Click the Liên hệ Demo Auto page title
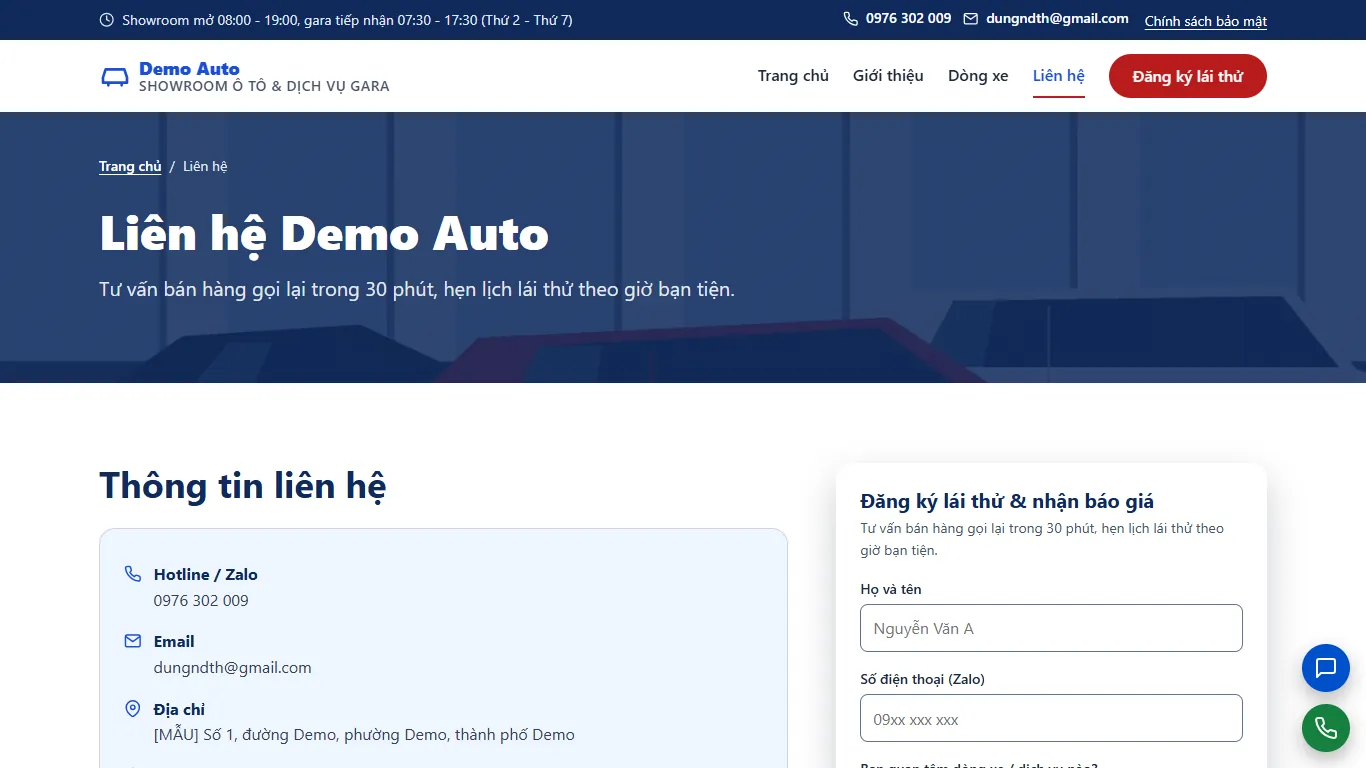 324,233
